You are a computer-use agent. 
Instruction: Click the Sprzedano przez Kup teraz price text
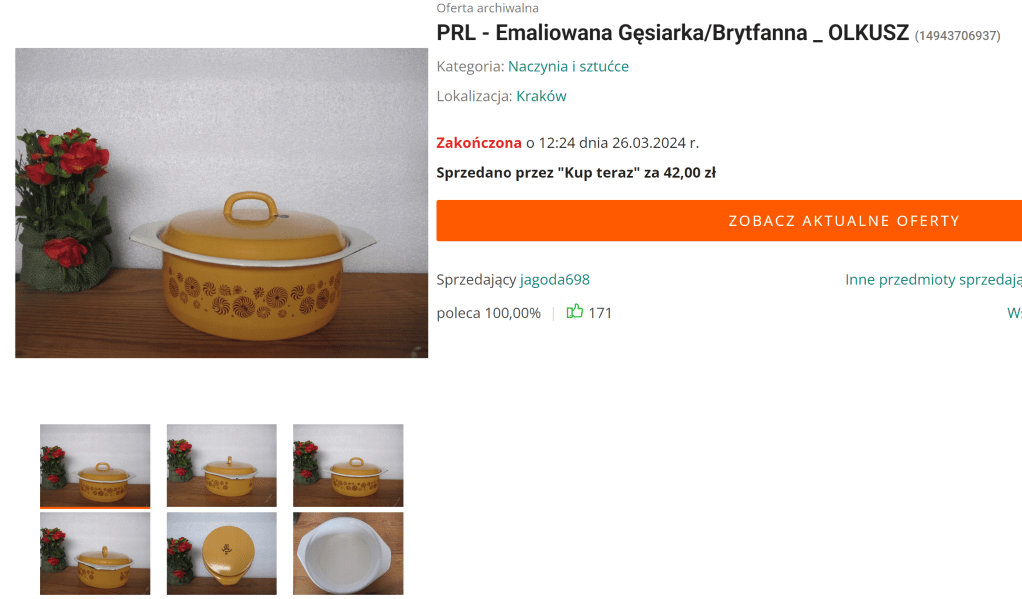576,173
